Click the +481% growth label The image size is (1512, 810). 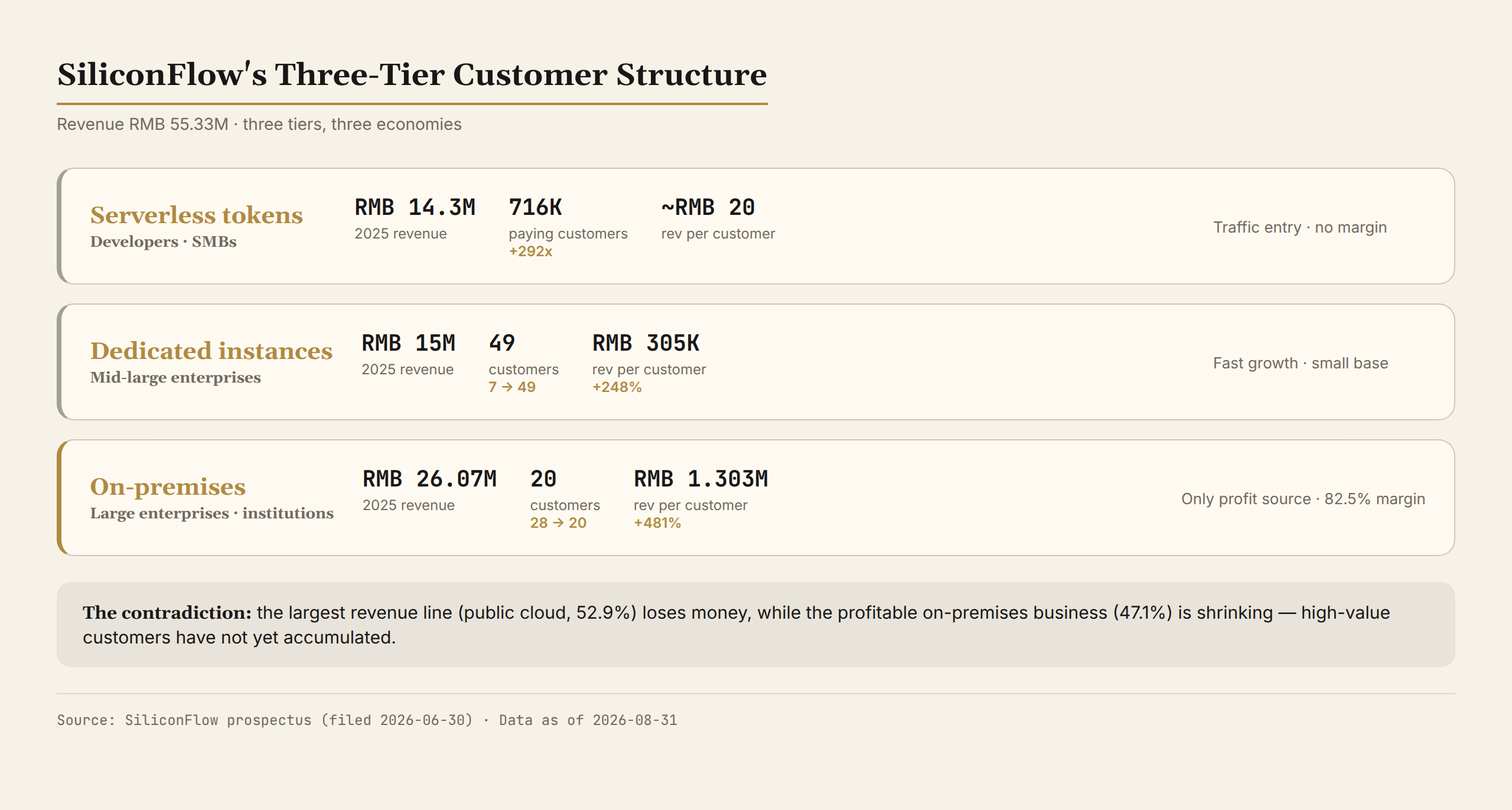(x=657, y=523)
